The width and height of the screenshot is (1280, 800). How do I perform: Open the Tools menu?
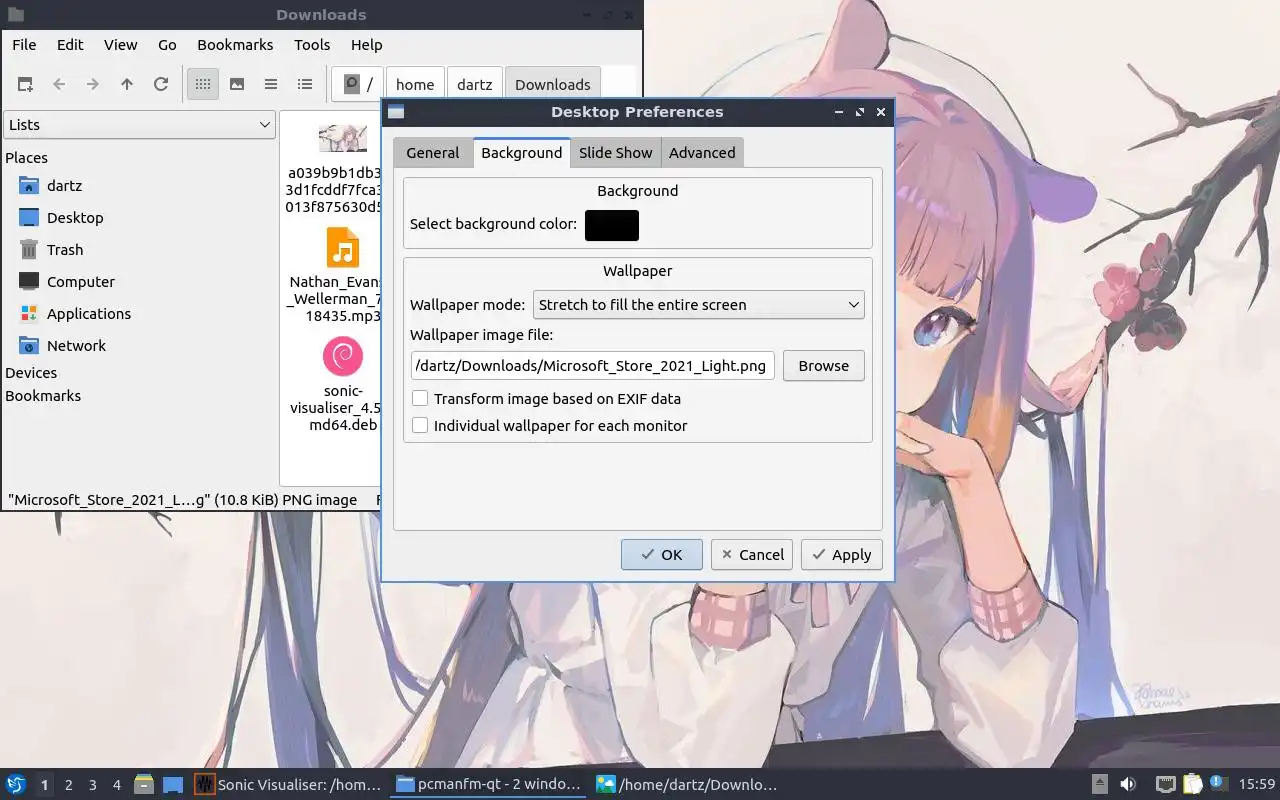point(312,45)
